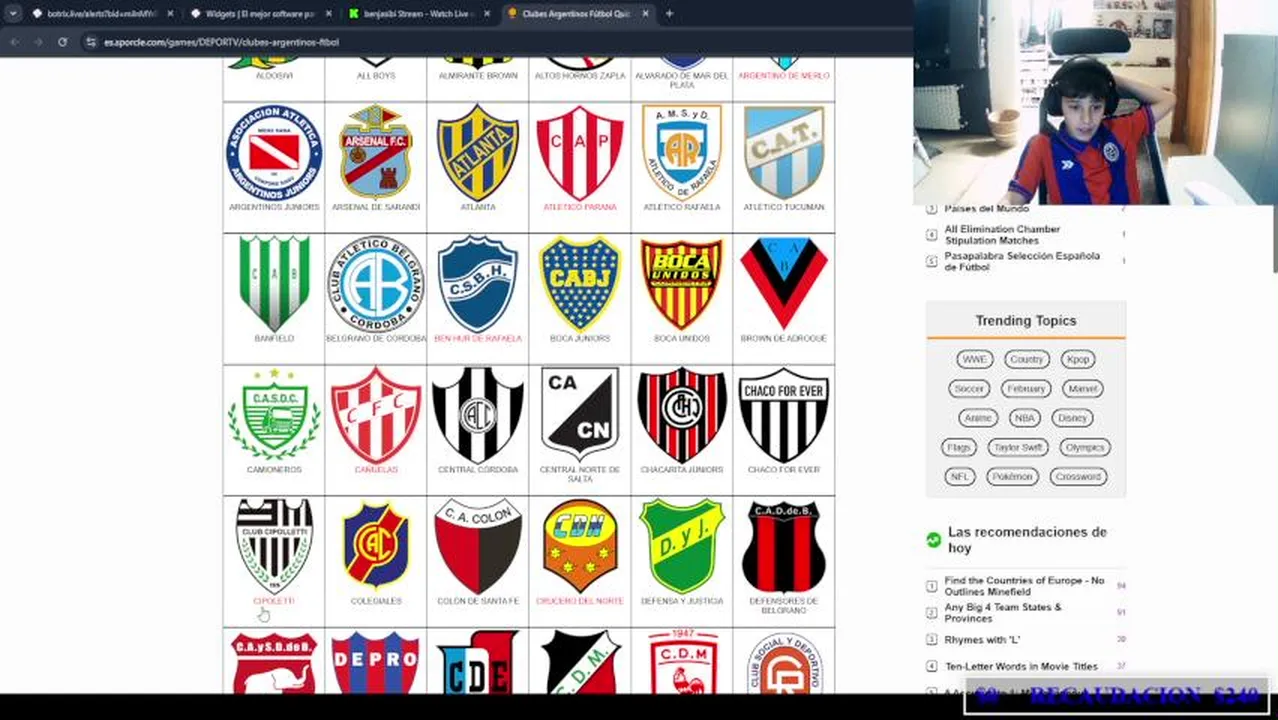Select the Chaco For Ever shield
This screenshot has height=720, width=1278.
(x=784, y=415)
